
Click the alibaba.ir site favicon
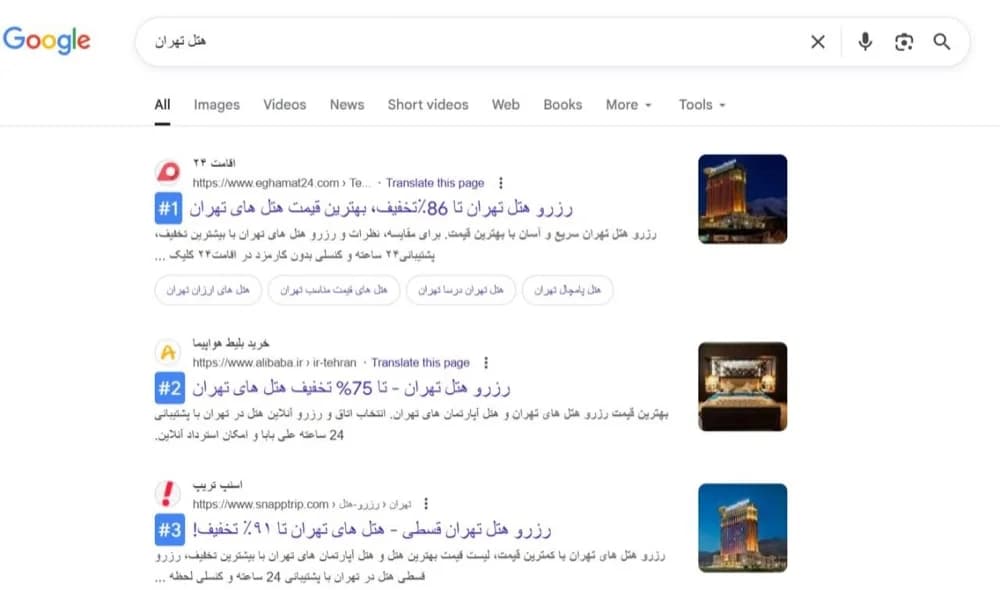point(168,351)
